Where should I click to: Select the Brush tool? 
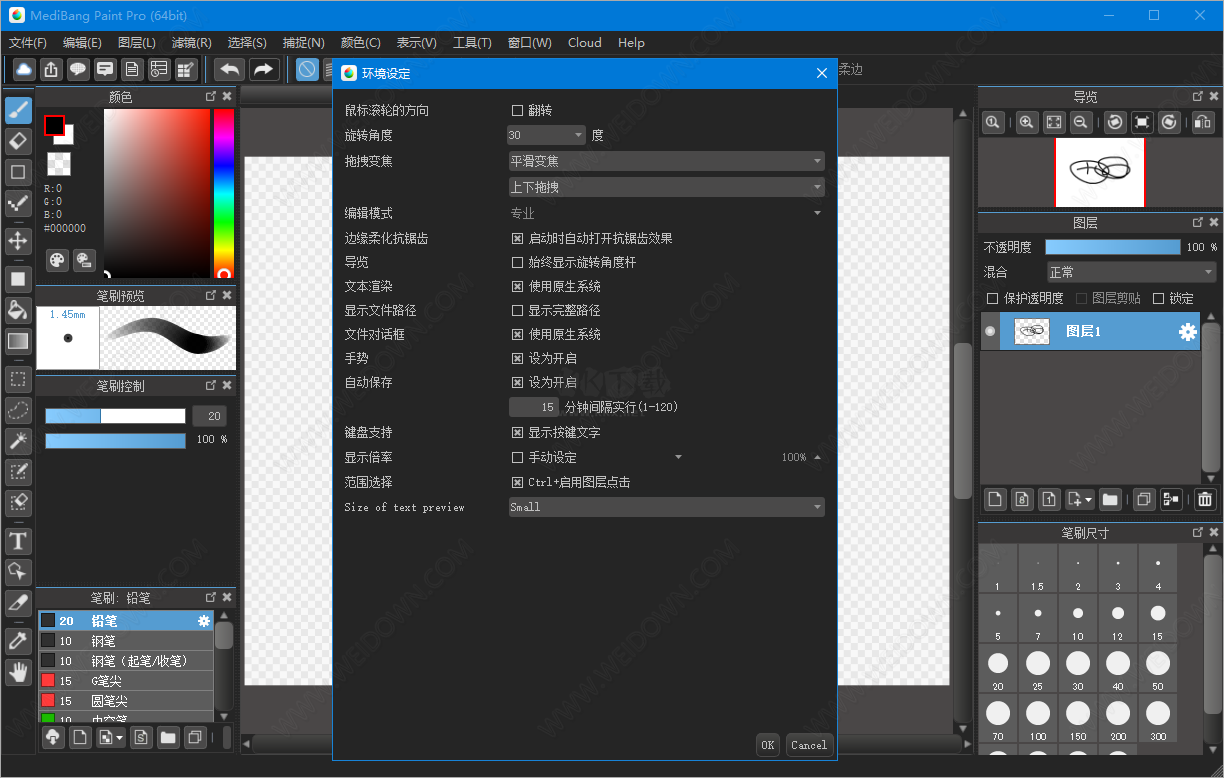click(17, 110)
